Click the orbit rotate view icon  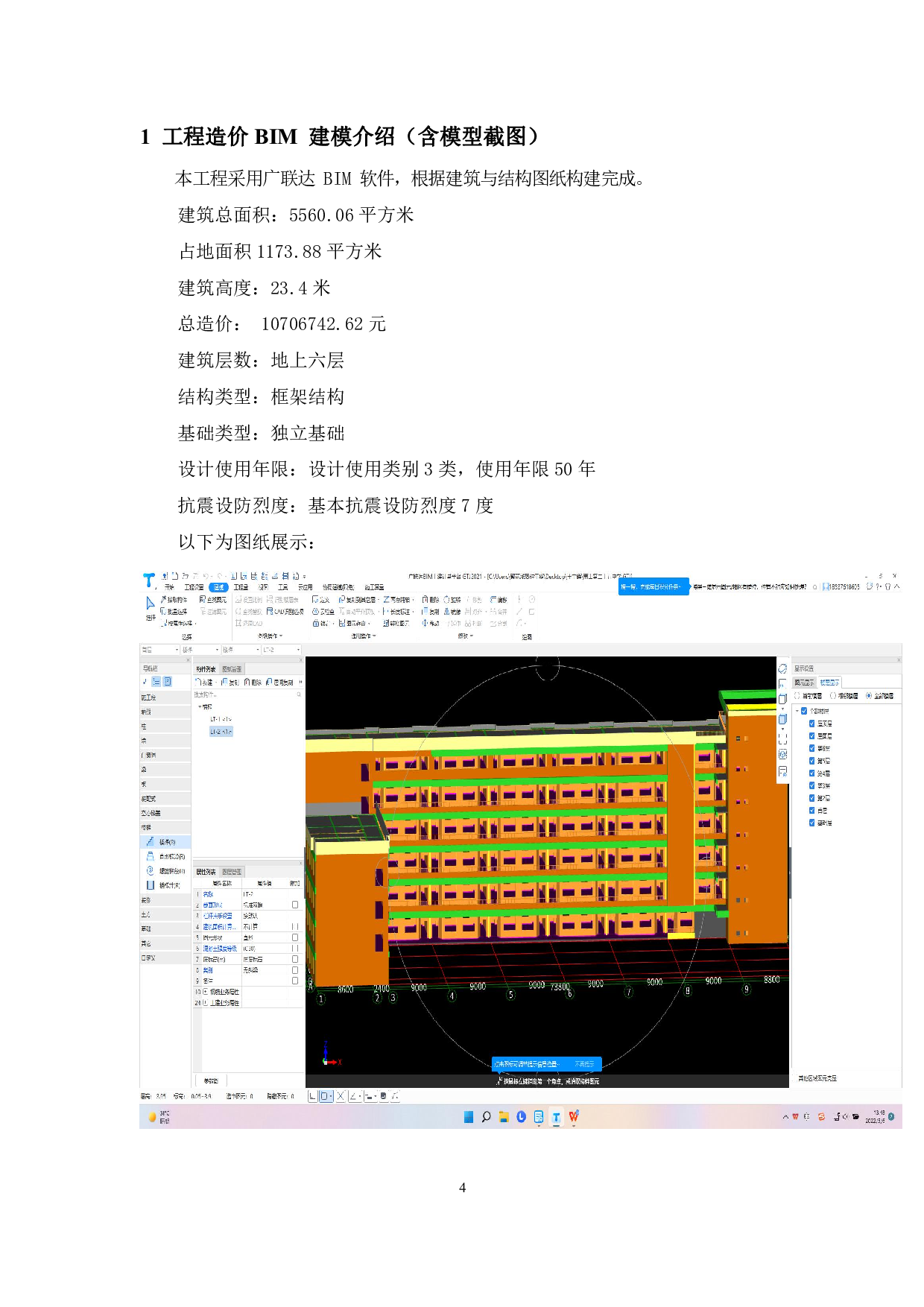click(x=782, y=668)
